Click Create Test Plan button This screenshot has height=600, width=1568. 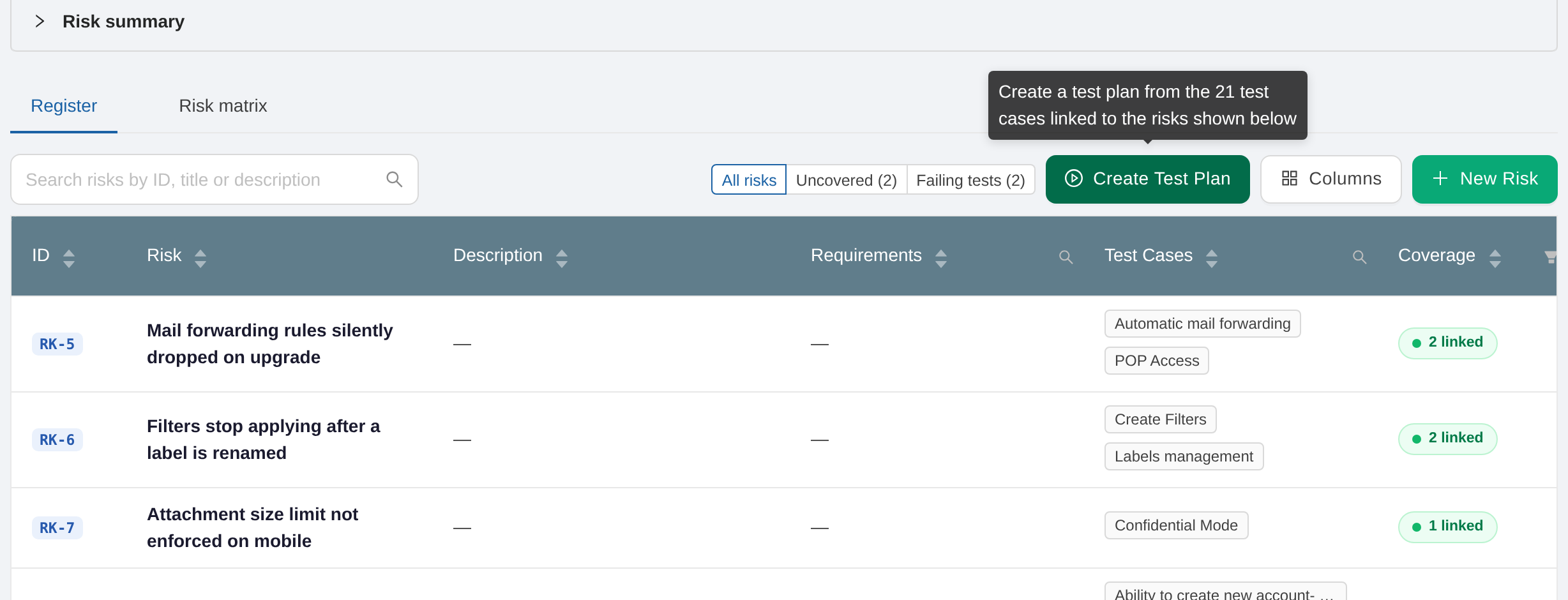pos(1148,179)
